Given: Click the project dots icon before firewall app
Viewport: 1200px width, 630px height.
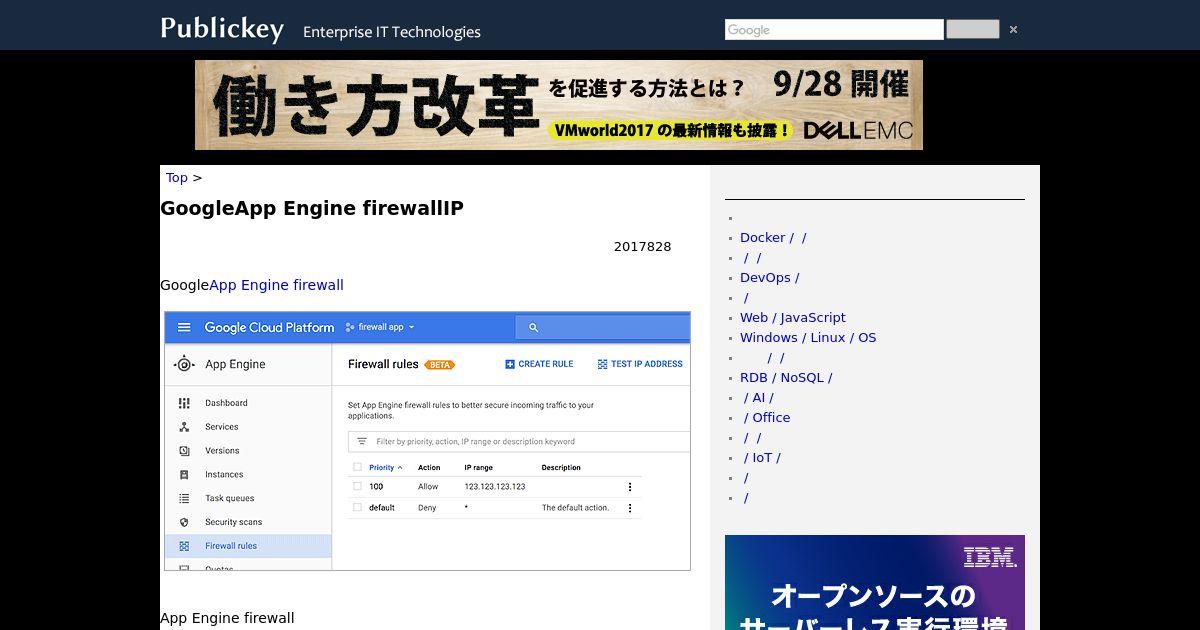Looking at the screenshot, I should tap(350, 327).
